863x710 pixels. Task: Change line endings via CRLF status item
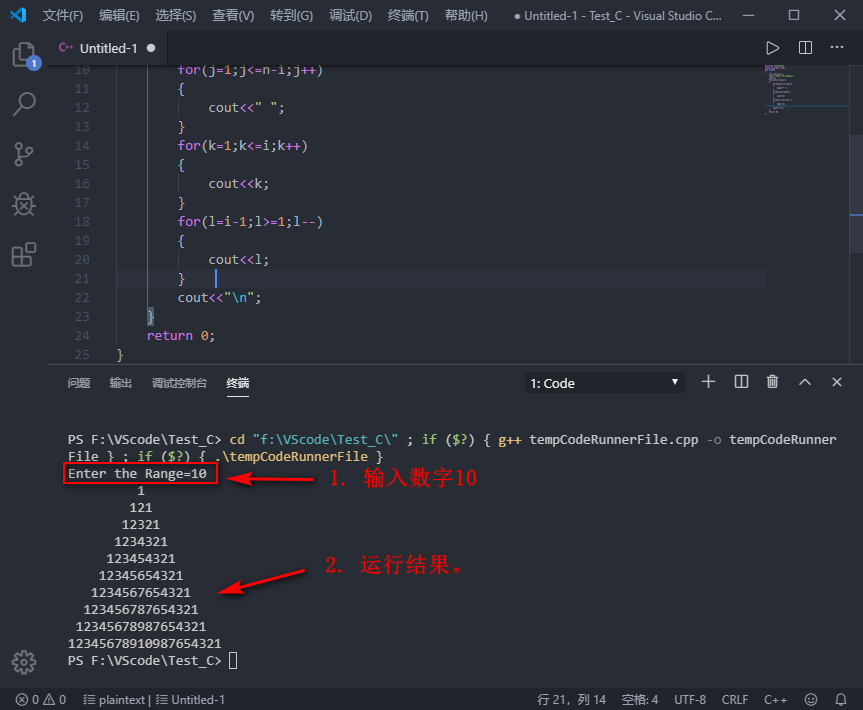[735, 699]
